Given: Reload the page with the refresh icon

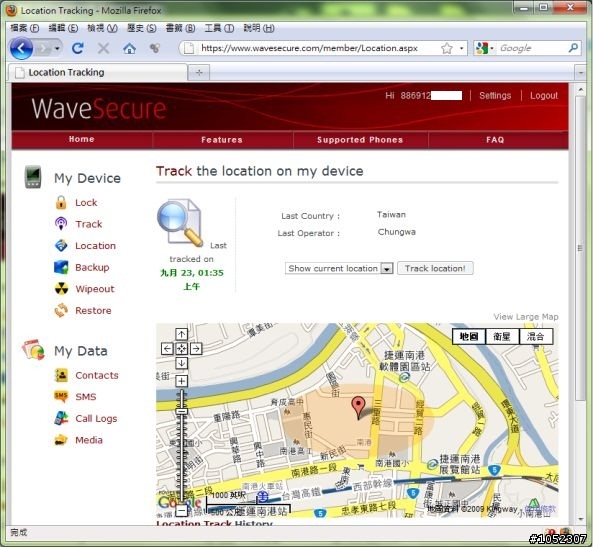Looking at the screenshot, I should pos(78,48).
